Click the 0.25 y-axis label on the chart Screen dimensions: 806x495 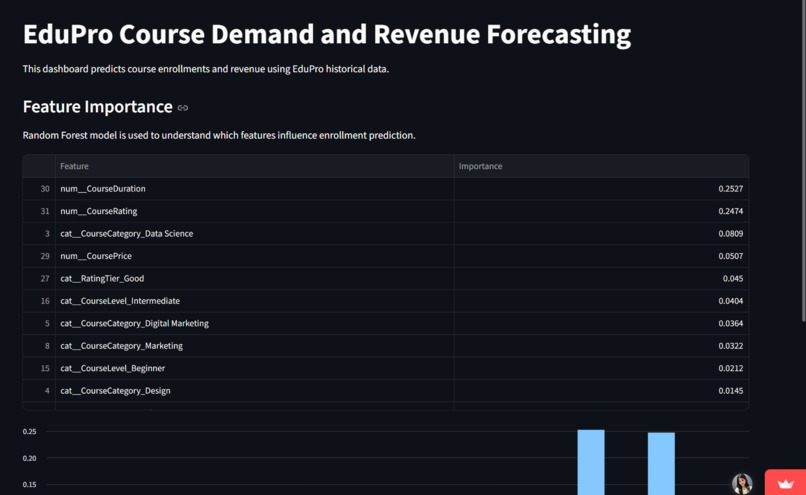pyautogui.click(x=29, y=432)
